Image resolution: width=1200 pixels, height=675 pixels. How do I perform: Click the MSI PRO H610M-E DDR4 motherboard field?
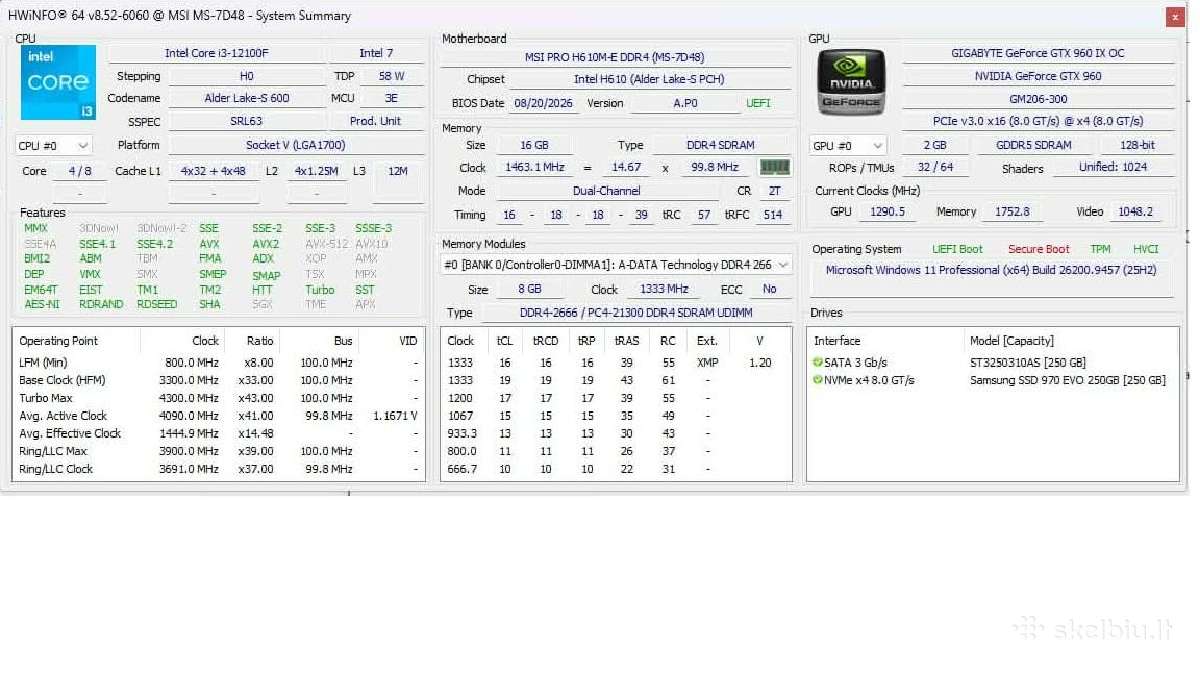coord(615,57)
